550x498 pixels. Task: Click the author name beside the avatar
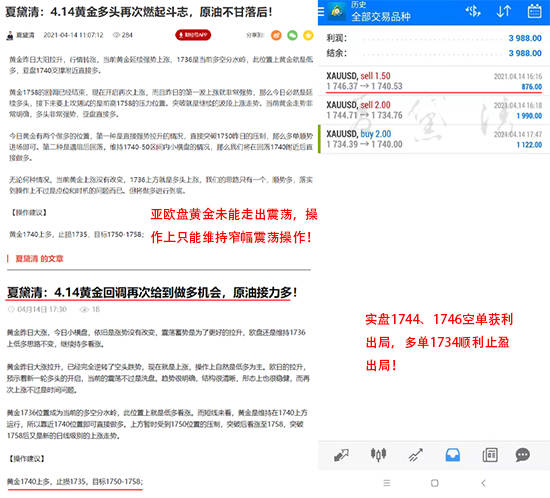coord(26,35)
